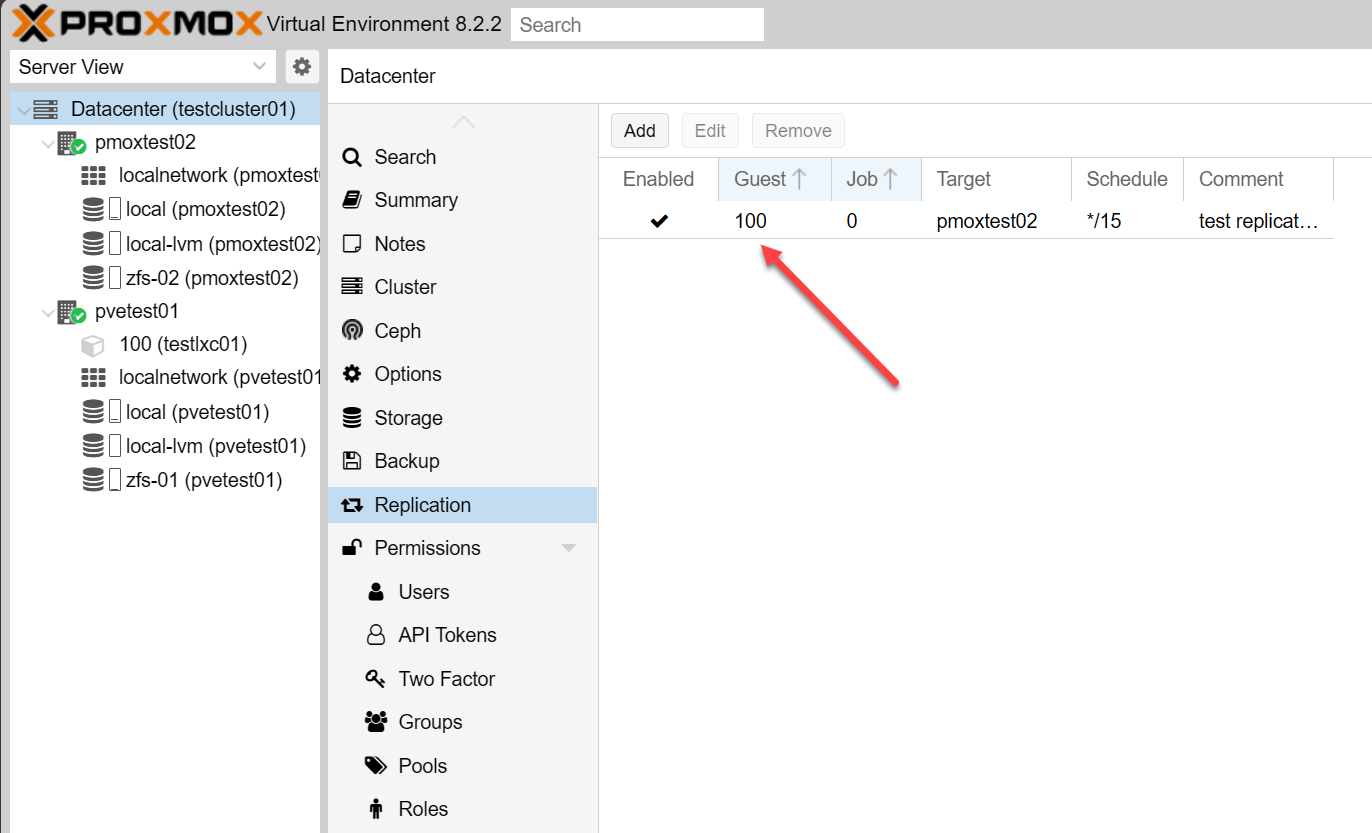Click the Search magnifier icon in menu
1372x833 pixels.
pyautogui.click(x=352, y=157)
